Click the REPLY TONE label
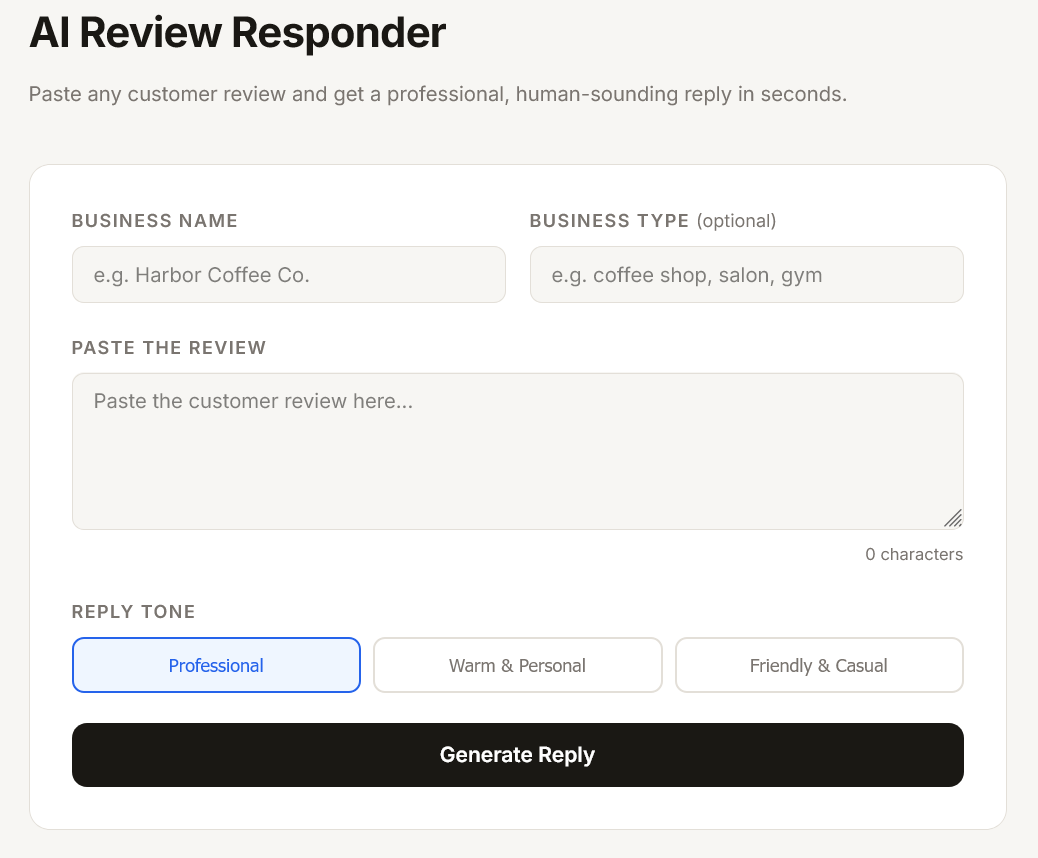Screen dimensions: 1038x858 click(x=134, y=612)
